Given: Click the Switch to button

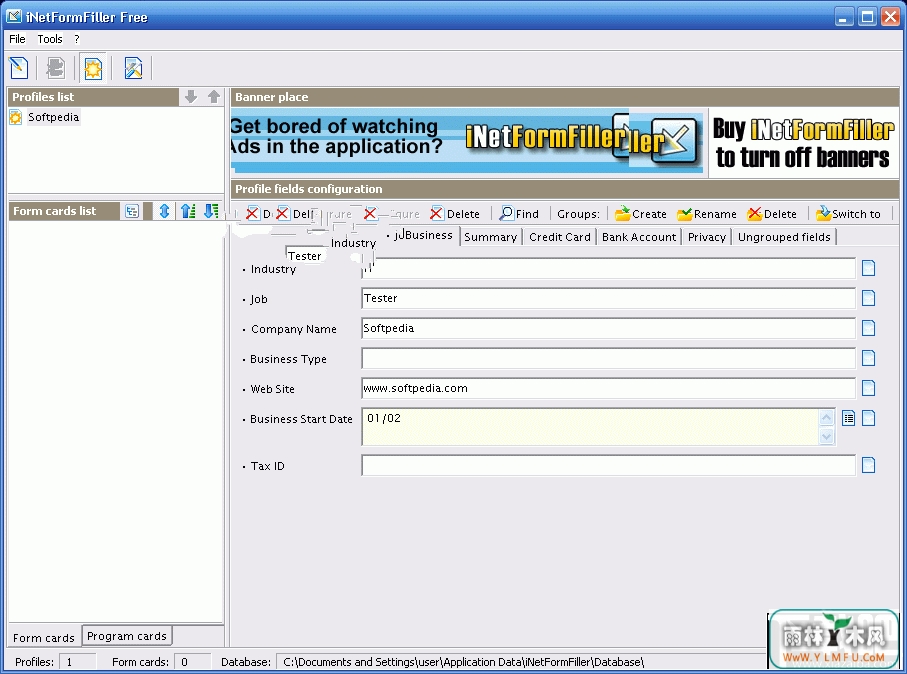Looking at the screenshot, I should click(849, 214).
